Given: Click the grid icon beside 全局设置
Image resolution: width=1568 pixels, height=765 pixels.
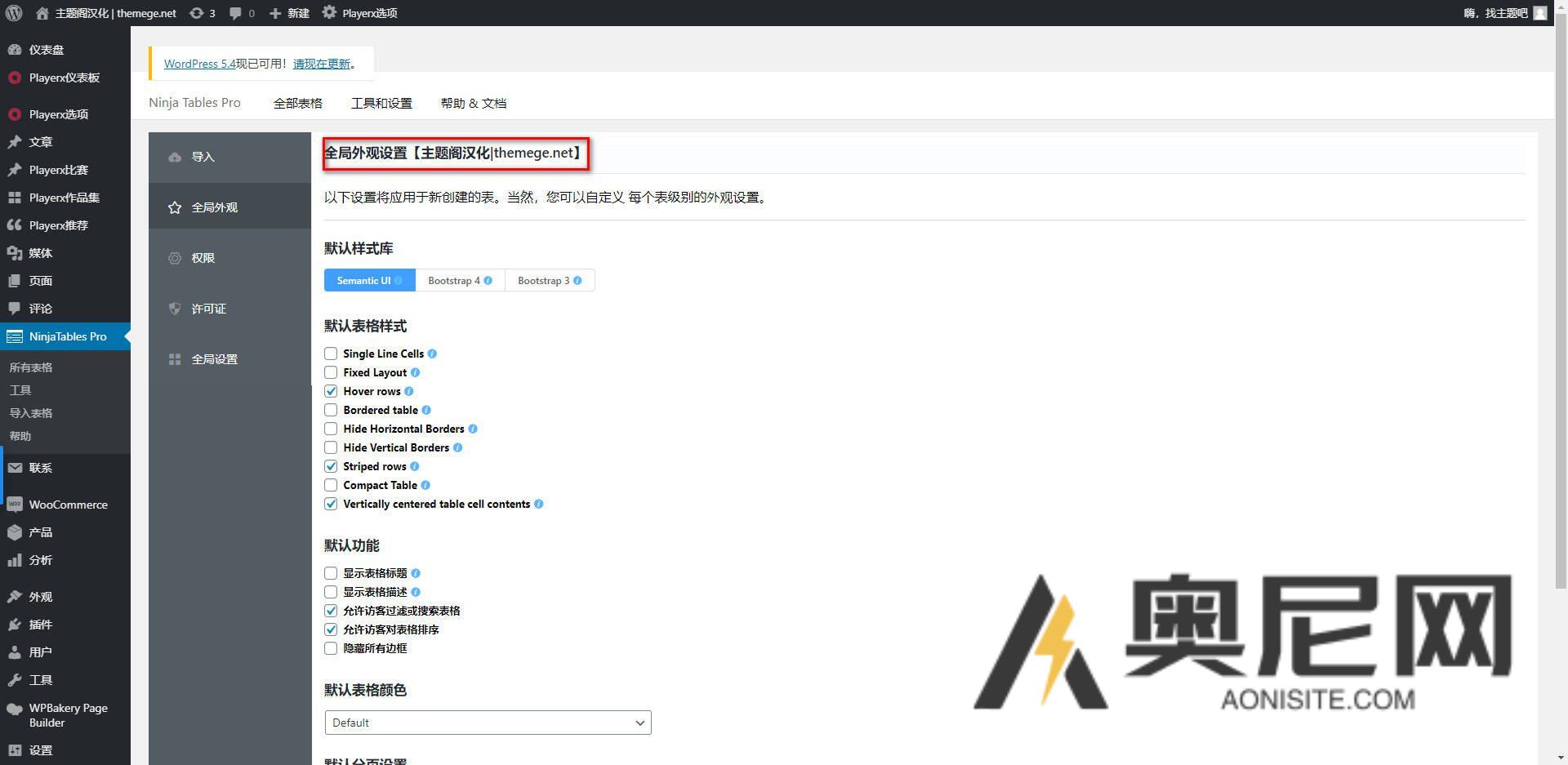Looking at the screenshot, I should [175, 359].
